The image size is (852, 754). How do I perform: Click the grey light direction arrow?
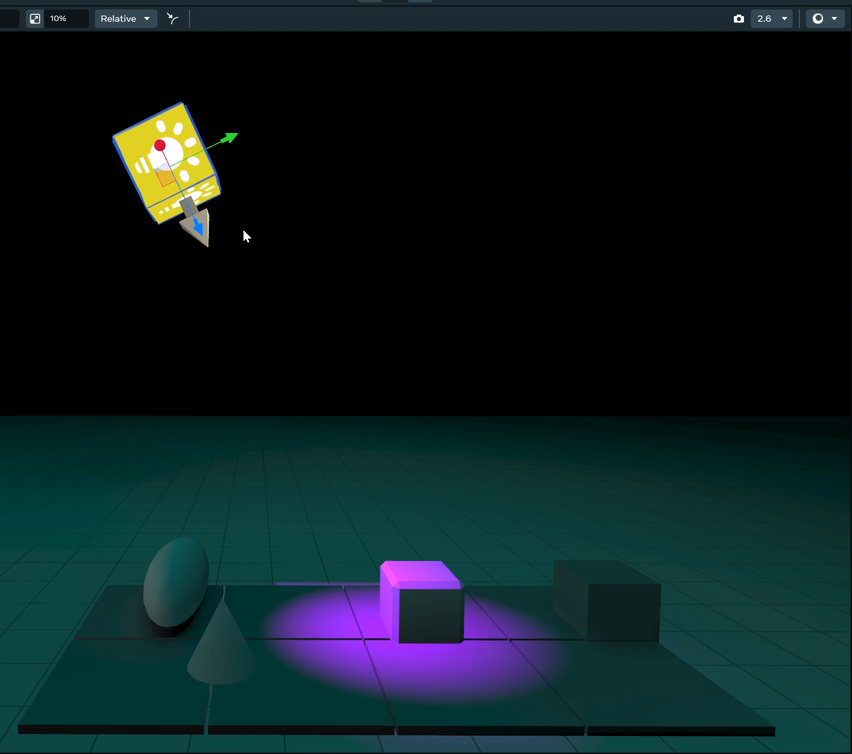tap(190, 208)
